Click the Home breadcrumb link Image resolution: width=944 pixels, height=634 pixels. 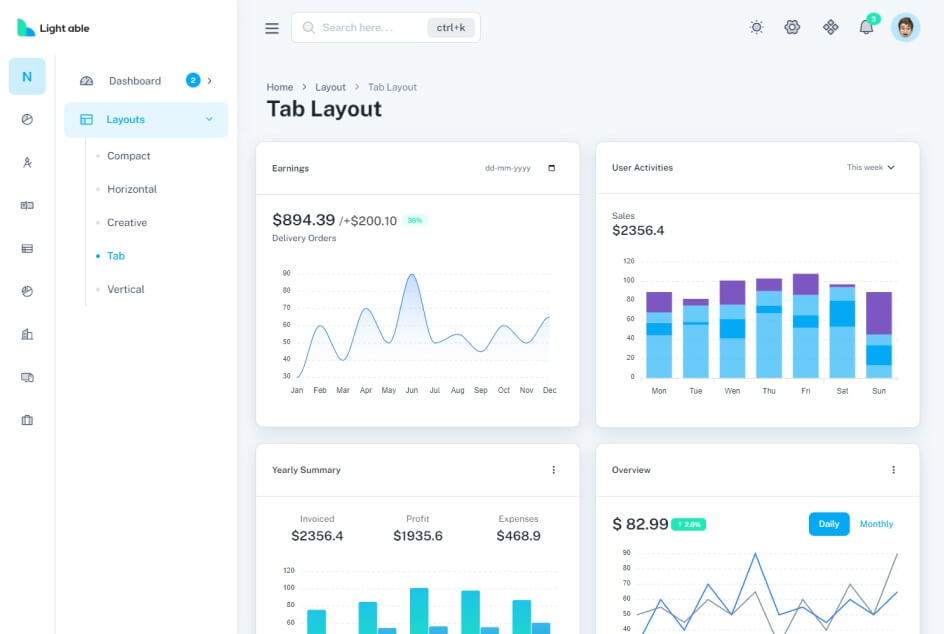coord(279,87)
